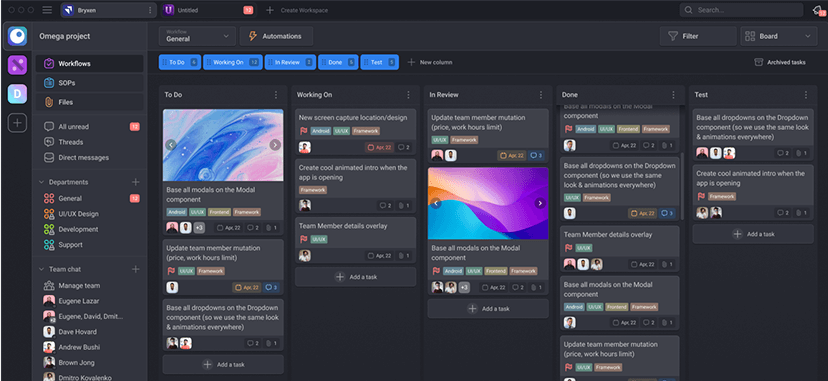Open To Do column options menu

pyautogui.click(x=276, y=95)
